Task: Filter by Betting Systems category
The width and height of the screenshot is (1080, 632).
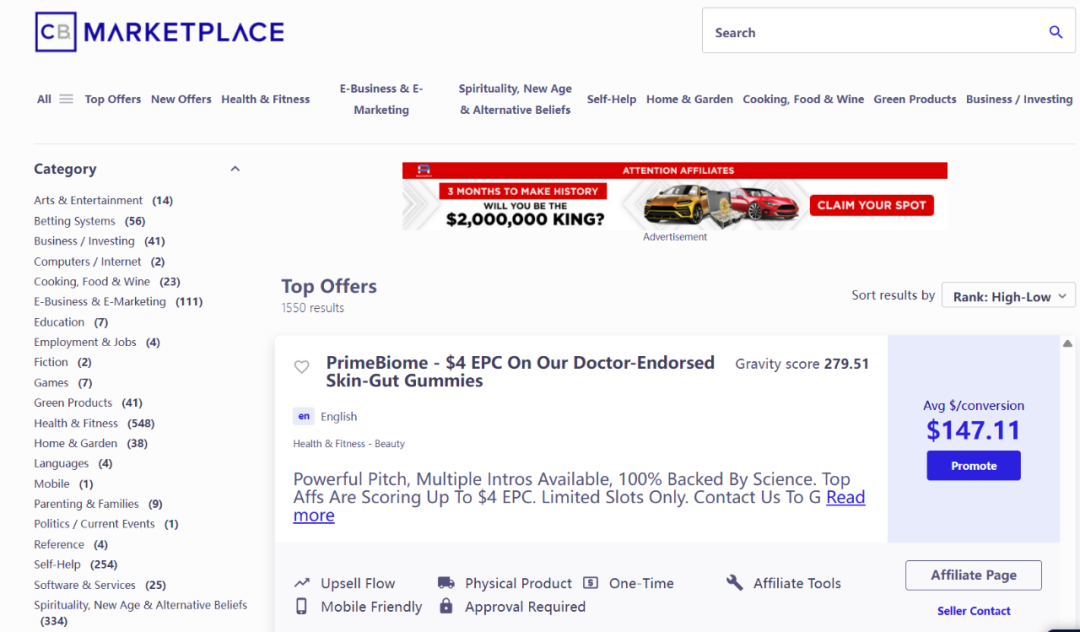Action: pyautogui.click(x=74, y=221)
